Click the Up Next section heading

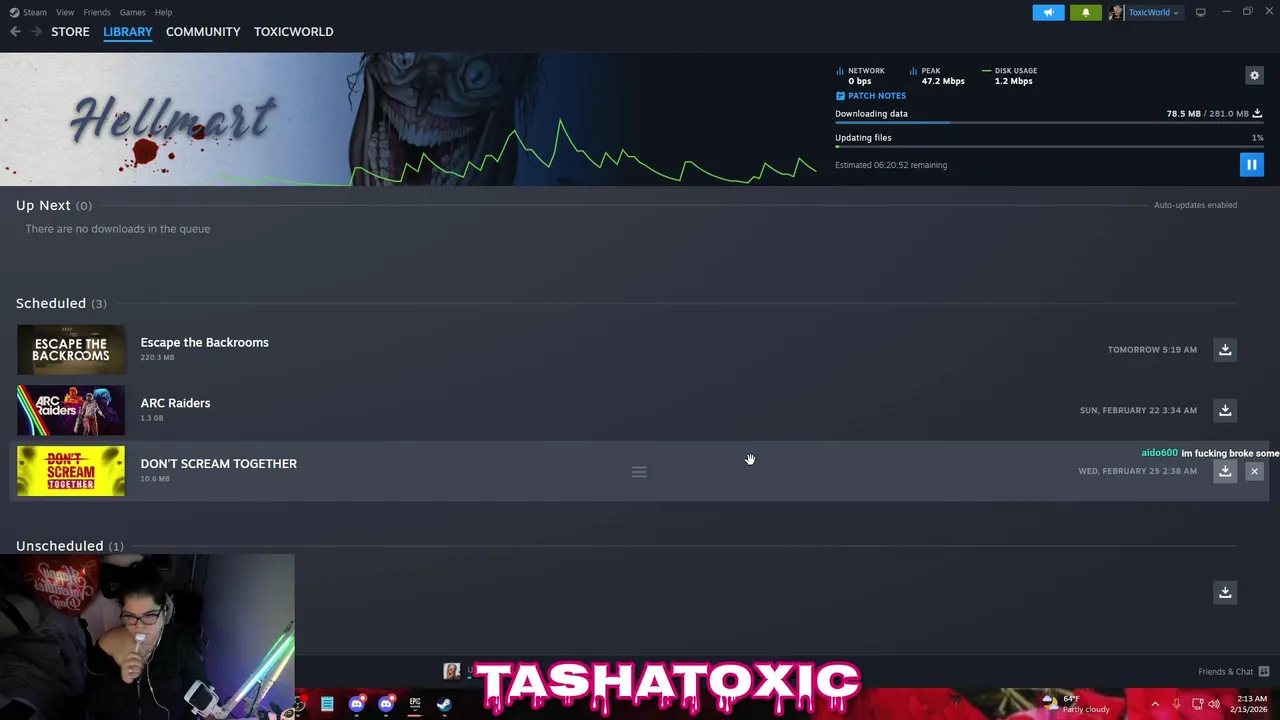click(x=43, y=205)
